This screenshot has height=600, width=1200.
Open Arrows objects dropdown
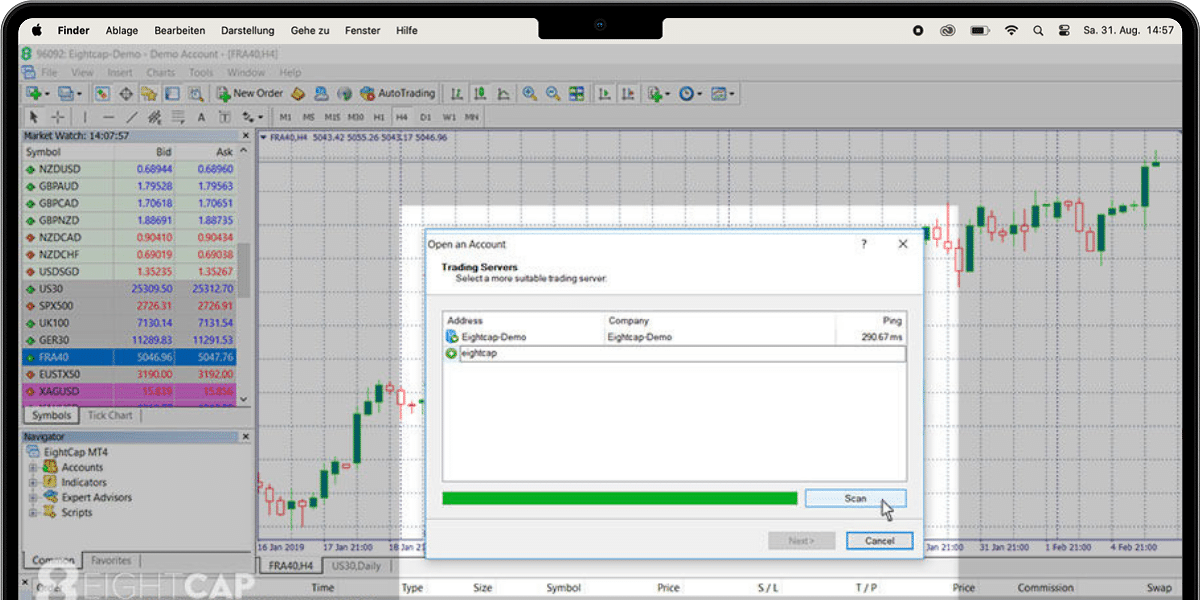[x=252, y=117]
